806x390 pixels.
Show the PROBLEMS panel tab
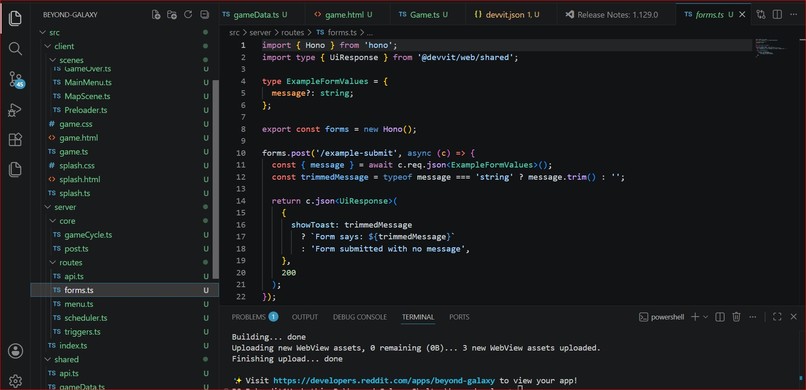point(254,317)
